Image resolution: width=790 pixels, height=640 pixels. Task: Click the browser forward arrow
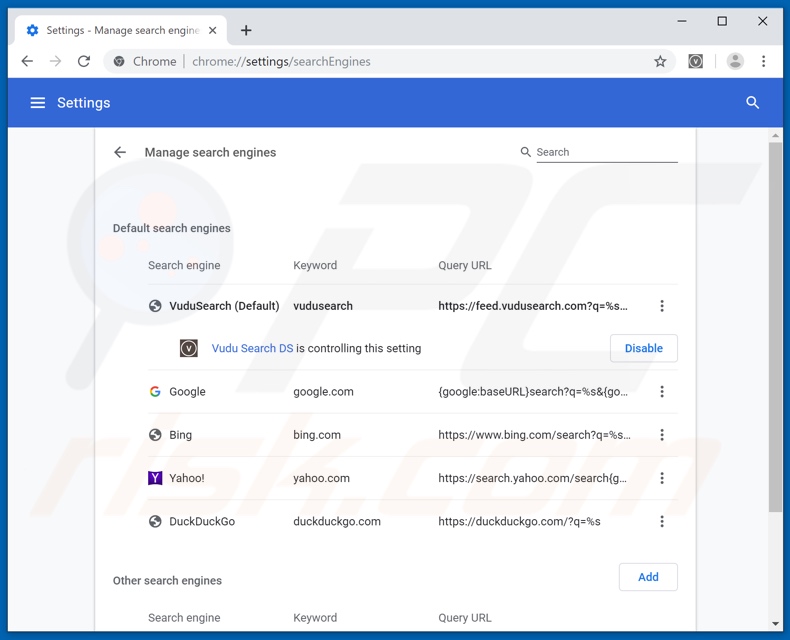[55, 61]
